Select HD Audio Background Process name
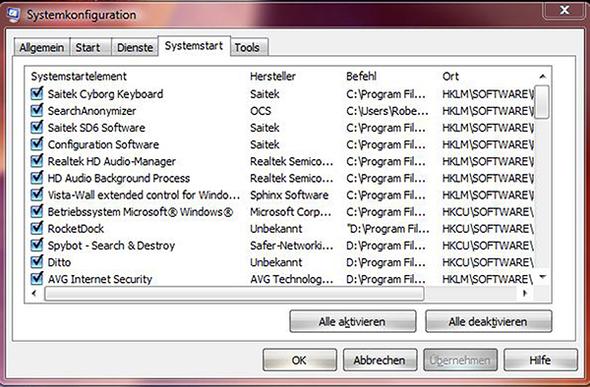Image resolution: width=590 pixels, height=387 pixels. click(119, 178)
